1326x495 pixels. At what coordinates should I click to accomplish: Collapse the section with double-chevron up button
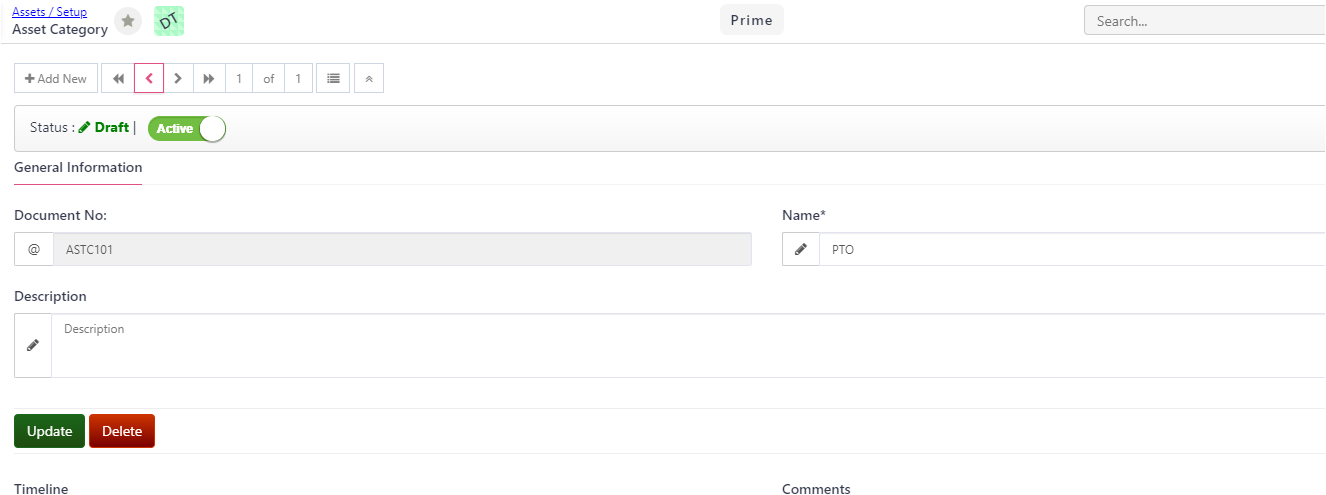click(369, 79)
